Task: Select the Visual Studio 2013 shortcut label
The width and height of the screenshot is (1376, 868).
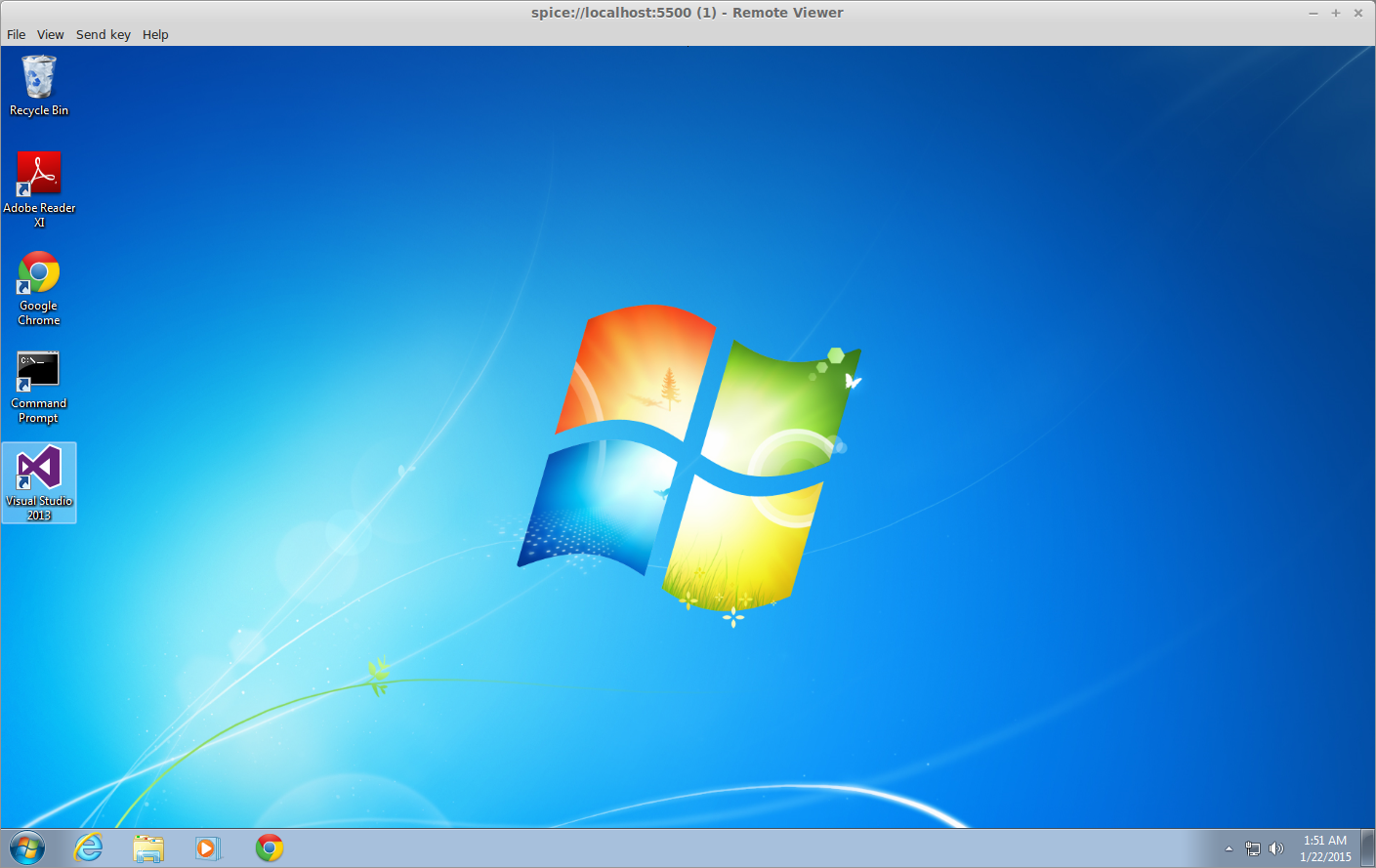Action: click(x=38, y=508)
